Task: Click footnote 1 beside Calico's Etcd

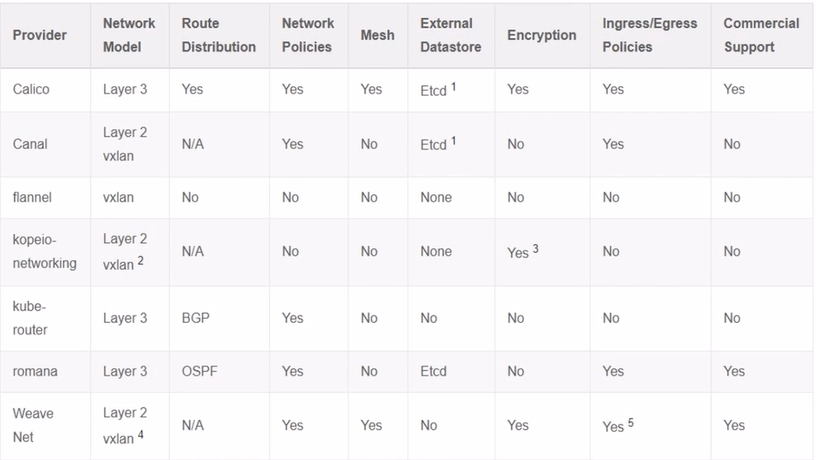Action: (x=454, y=86)
